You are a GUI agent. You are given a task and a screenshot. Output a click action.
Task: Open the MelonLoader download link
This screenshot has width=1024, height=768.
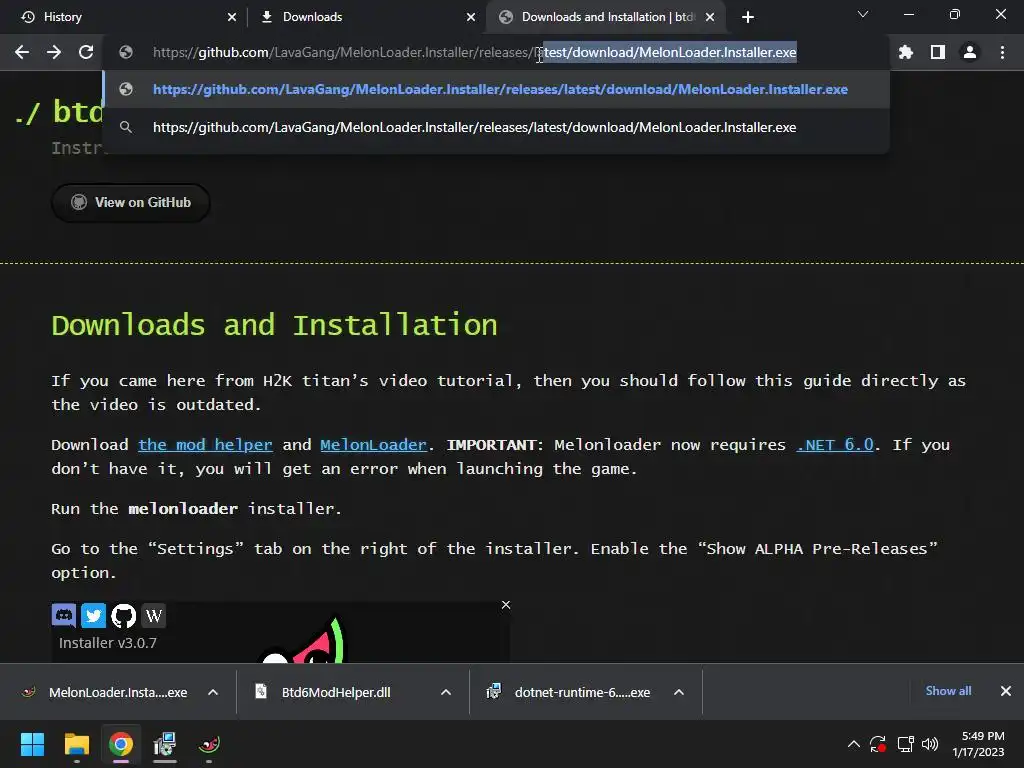pyautogui.click(x=374, y=445)
